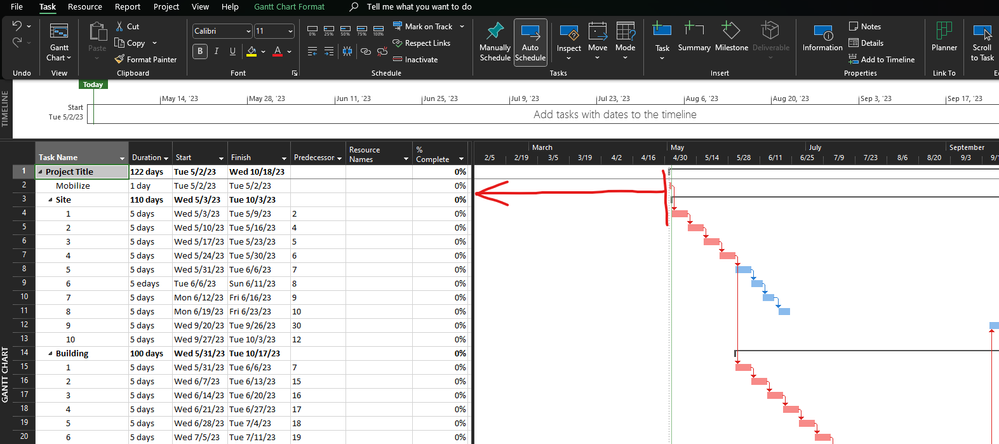Collapse the Project Title summary task
Screen dimensions: 999x444
(41, 172)
